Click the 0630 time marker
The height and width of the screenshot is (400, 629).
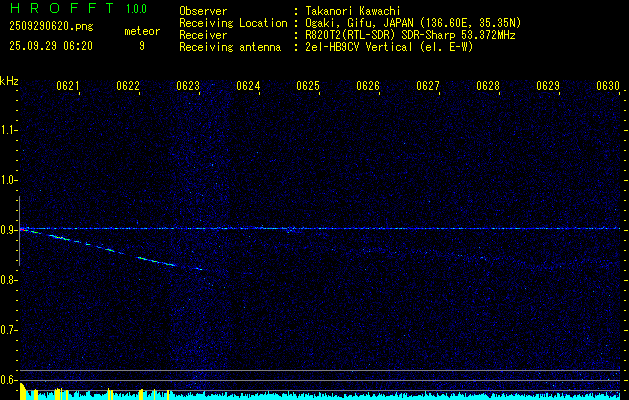pos(608,86)
